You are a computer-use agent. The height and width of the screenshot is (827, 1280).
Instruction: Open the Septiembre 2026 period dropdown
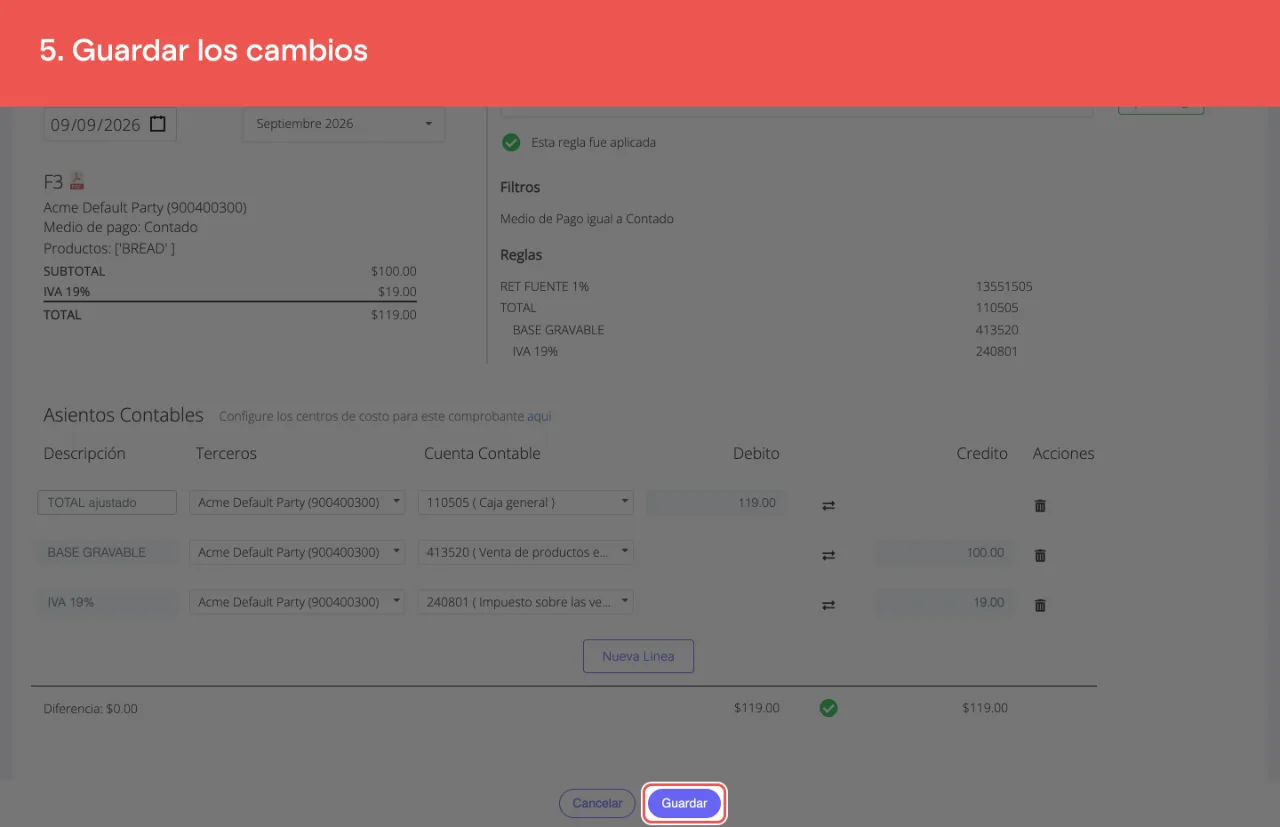pos(344,124)
